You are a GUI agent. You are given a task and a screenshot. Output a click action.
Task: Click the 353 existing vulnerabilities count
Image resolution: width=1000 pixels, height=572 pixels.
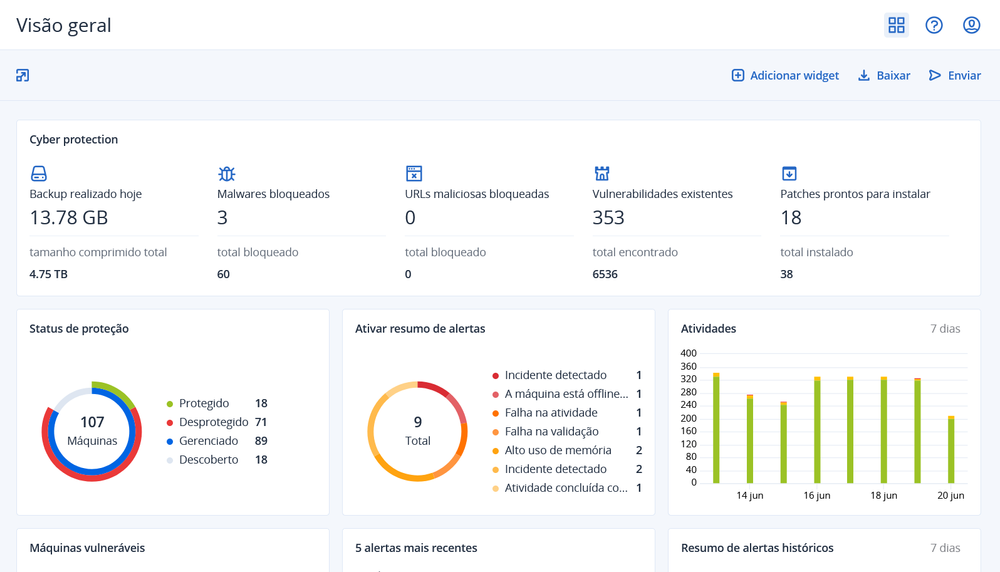coord(608,218)
